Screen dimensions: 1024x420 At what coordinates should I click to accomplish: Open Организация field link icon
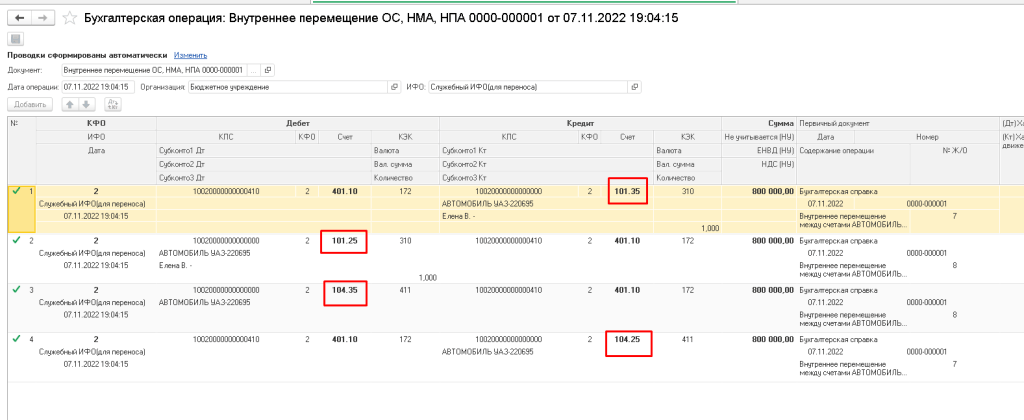pos(394,87)
